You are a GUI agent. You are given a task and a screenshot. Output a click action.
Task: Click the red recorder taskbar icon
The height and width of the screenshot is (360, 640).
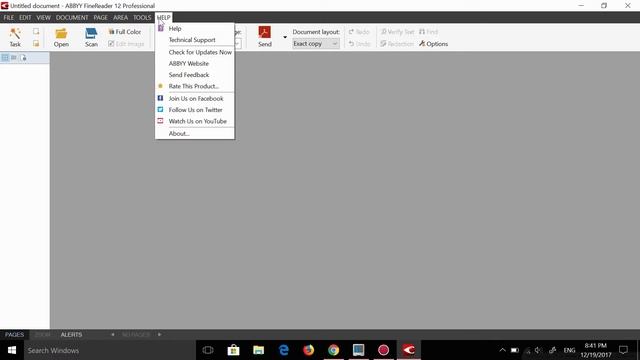coord(383,350)
